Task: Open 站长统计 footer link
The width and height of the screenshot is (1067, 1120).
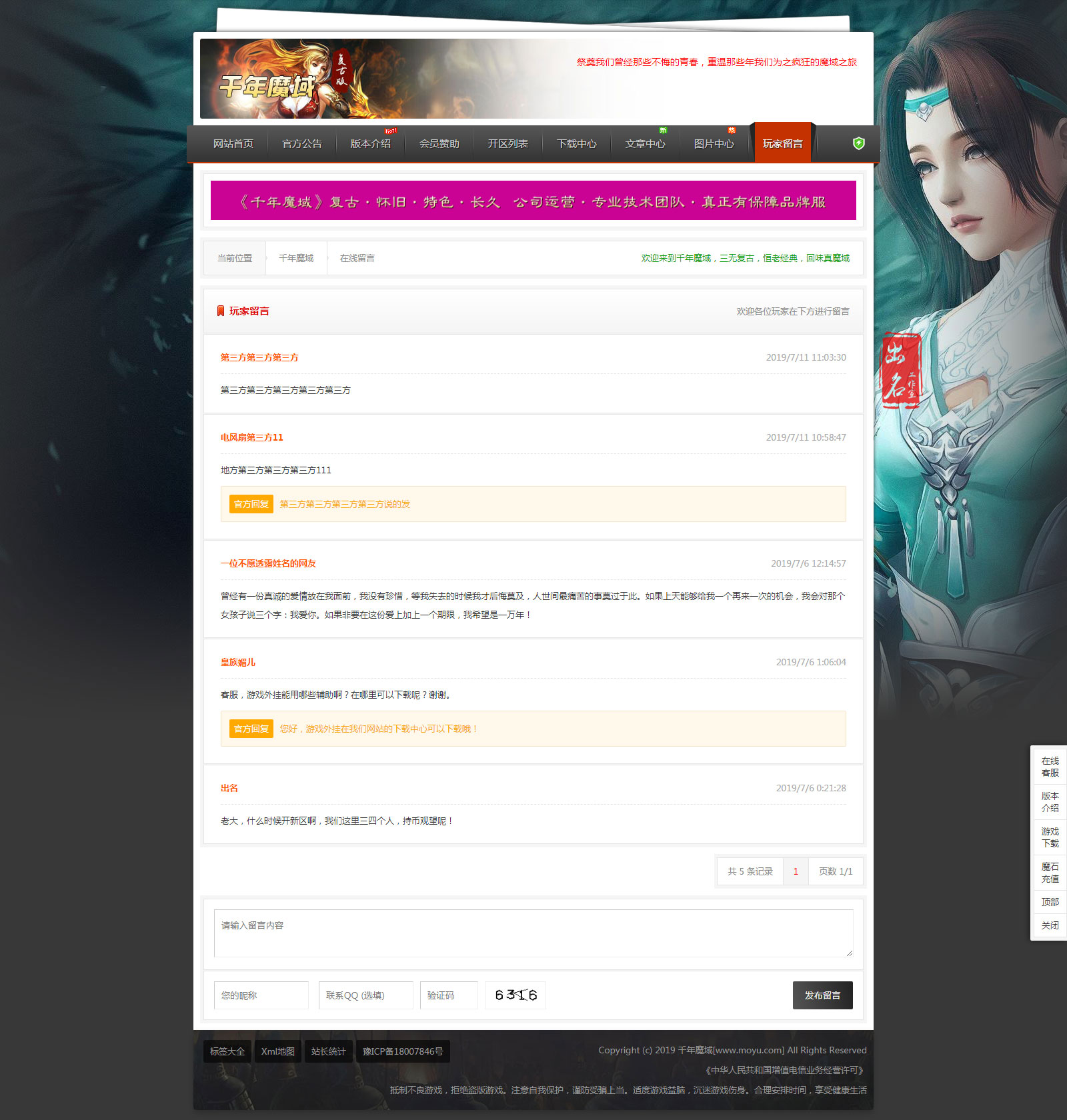Action: 329,1051
